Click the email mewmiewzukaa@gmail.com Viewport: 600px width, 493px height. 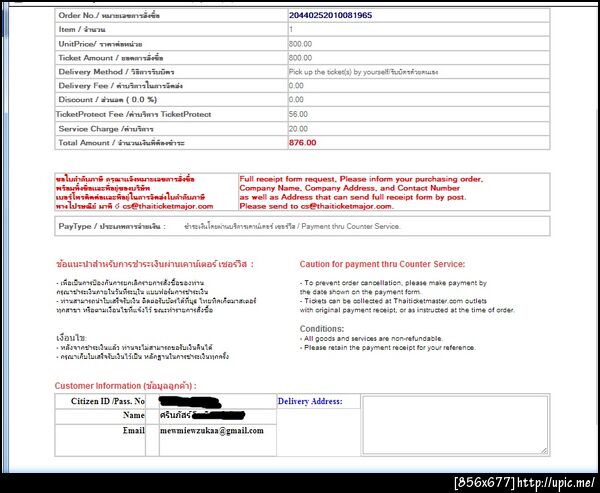click(212, 431)
